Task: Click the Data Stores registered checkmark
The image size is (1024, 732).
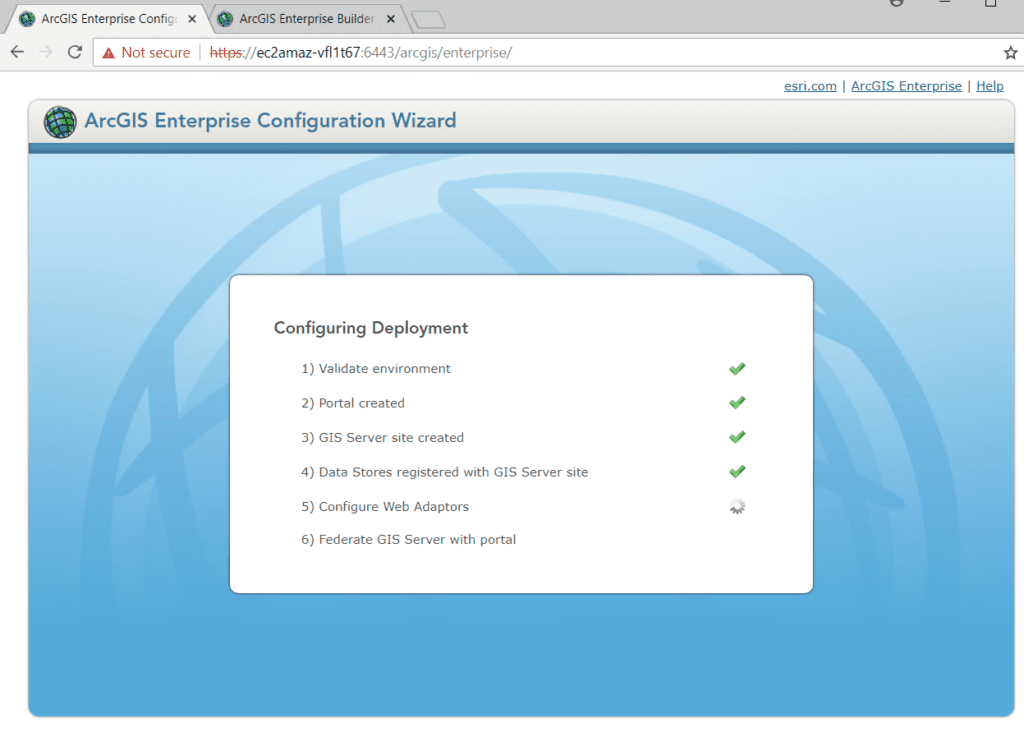Action: tap(737, 471)
